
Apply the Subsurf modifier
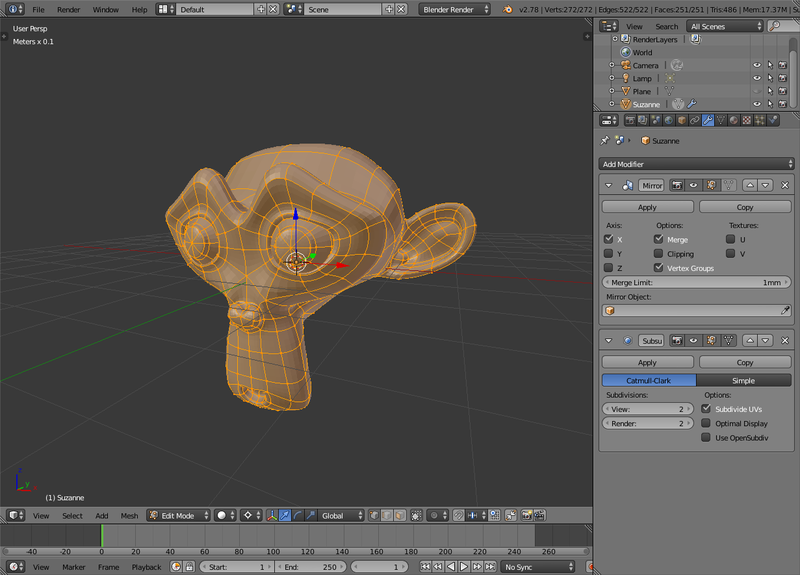click(x=647, y=362)
